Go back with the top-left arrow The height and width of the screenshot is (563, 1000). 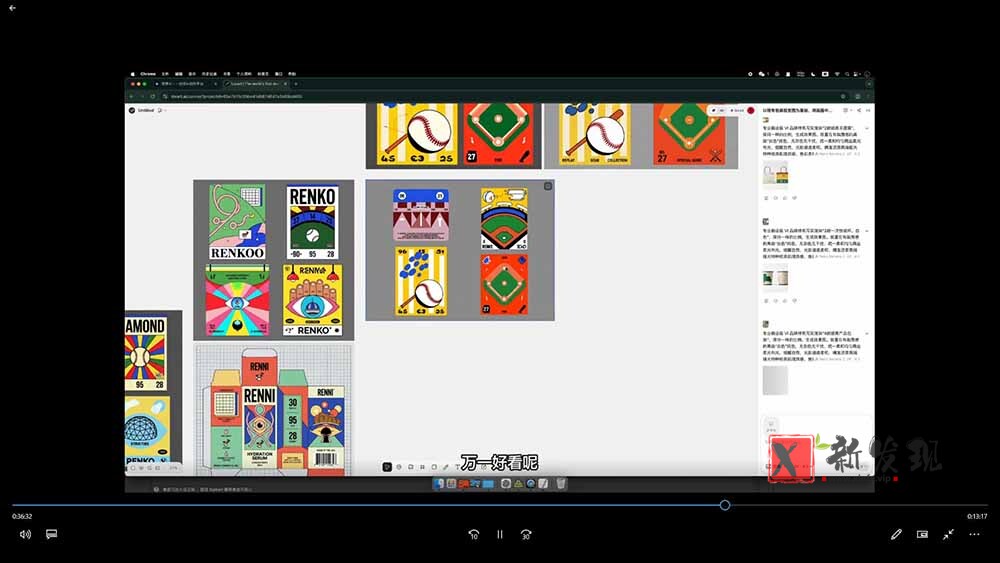click(x=12, y=8)
